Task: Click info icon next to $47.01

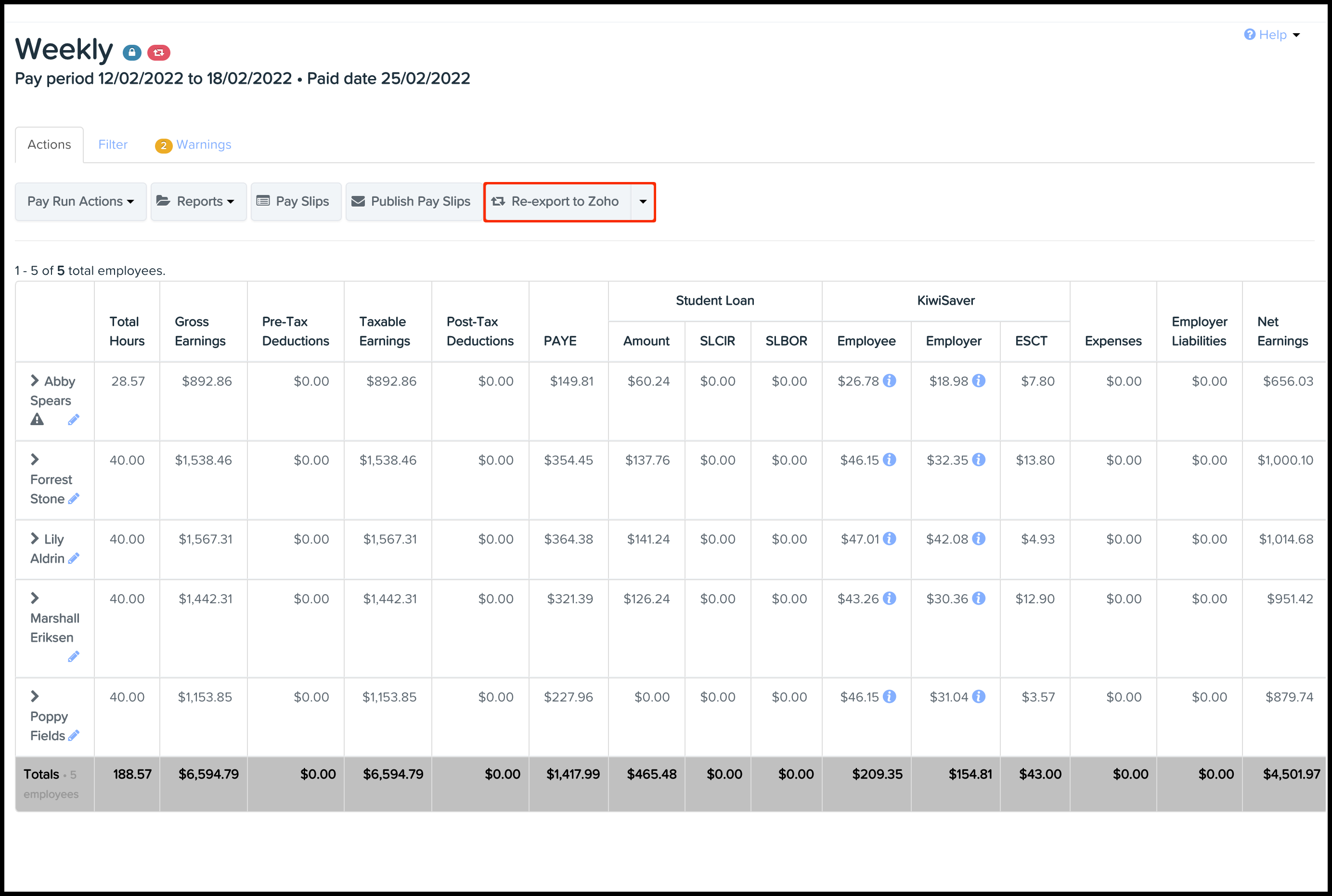Action: coord(889,538)
